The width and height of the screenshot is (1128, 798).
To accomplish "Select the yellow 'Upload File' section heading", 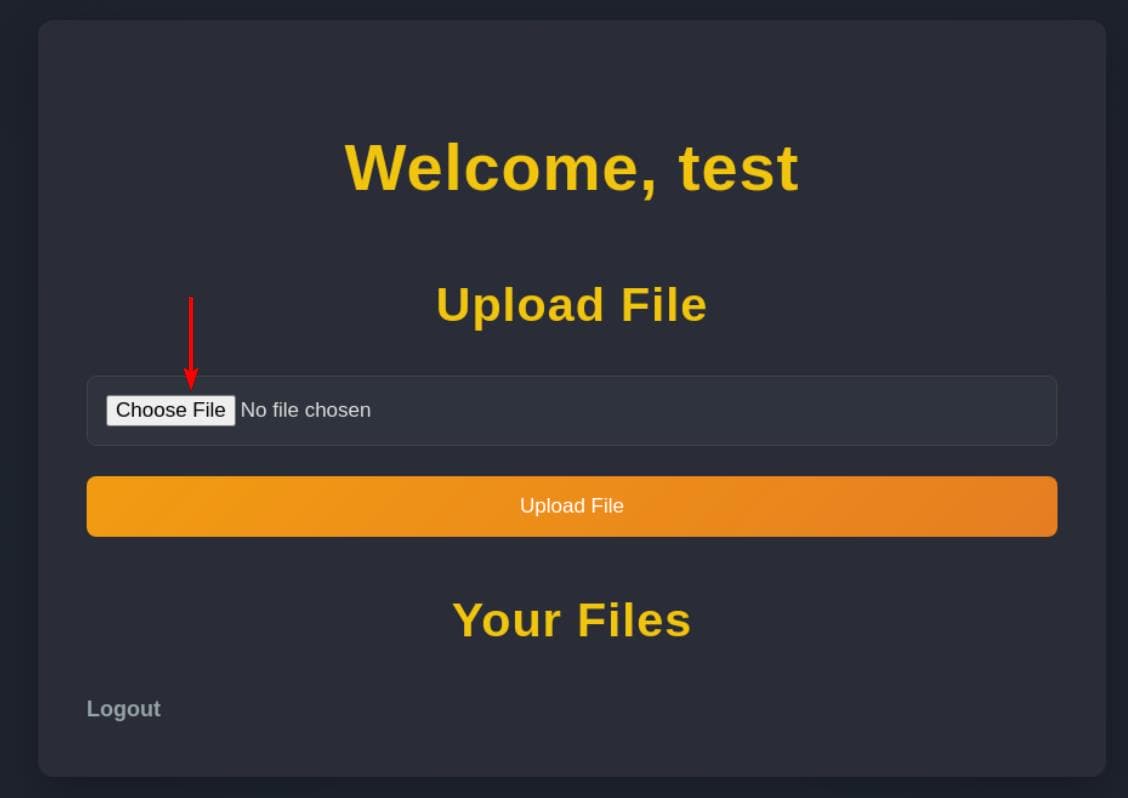I will 571,305.
